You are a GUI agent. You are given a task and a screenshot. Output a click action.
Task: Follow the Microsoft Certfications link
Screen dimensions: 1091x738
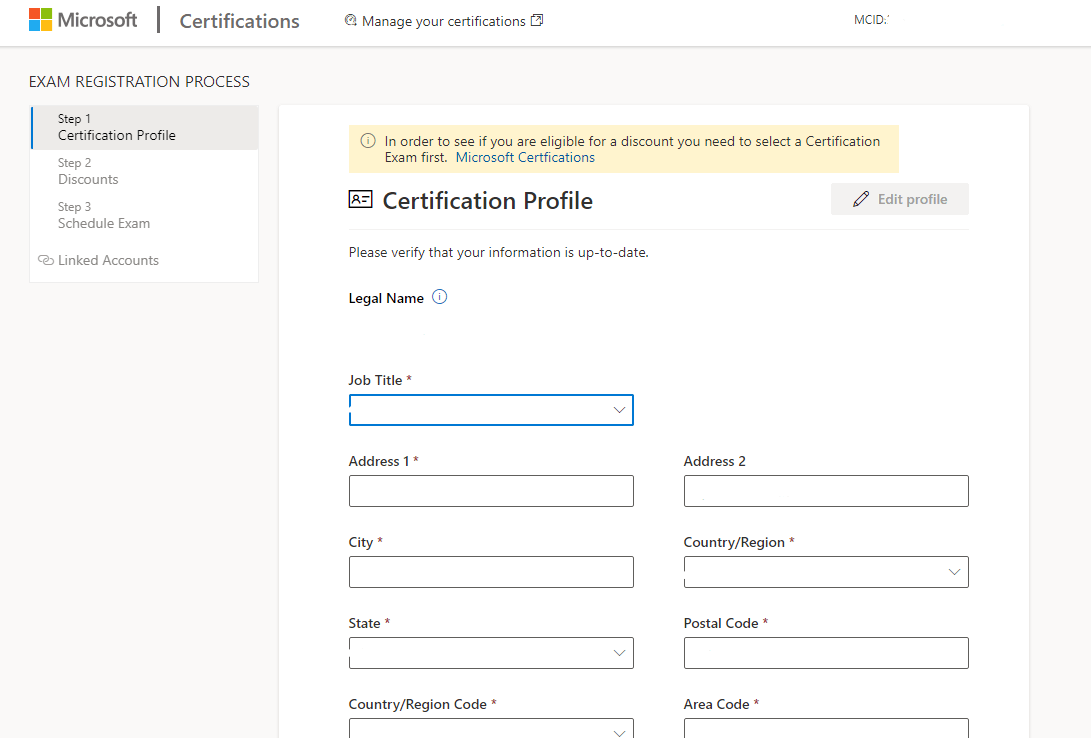(525, 157)
